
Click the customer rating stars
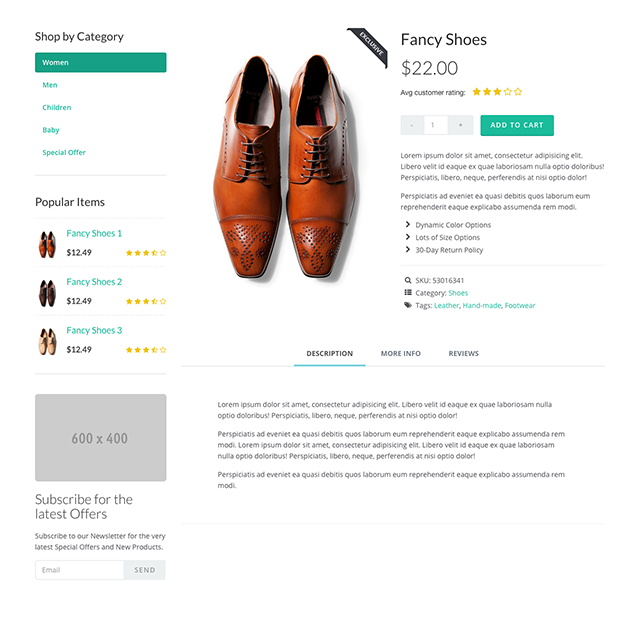pos(497,92)
